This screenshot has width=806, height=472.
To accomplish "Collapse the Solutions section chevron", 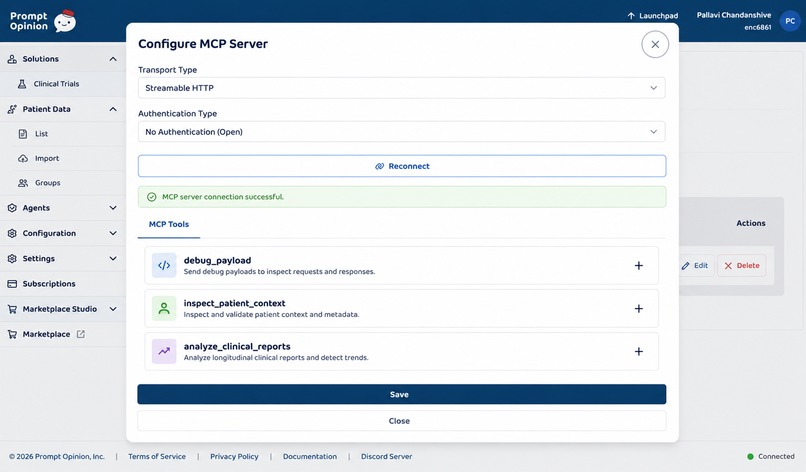I will (113, 59).
